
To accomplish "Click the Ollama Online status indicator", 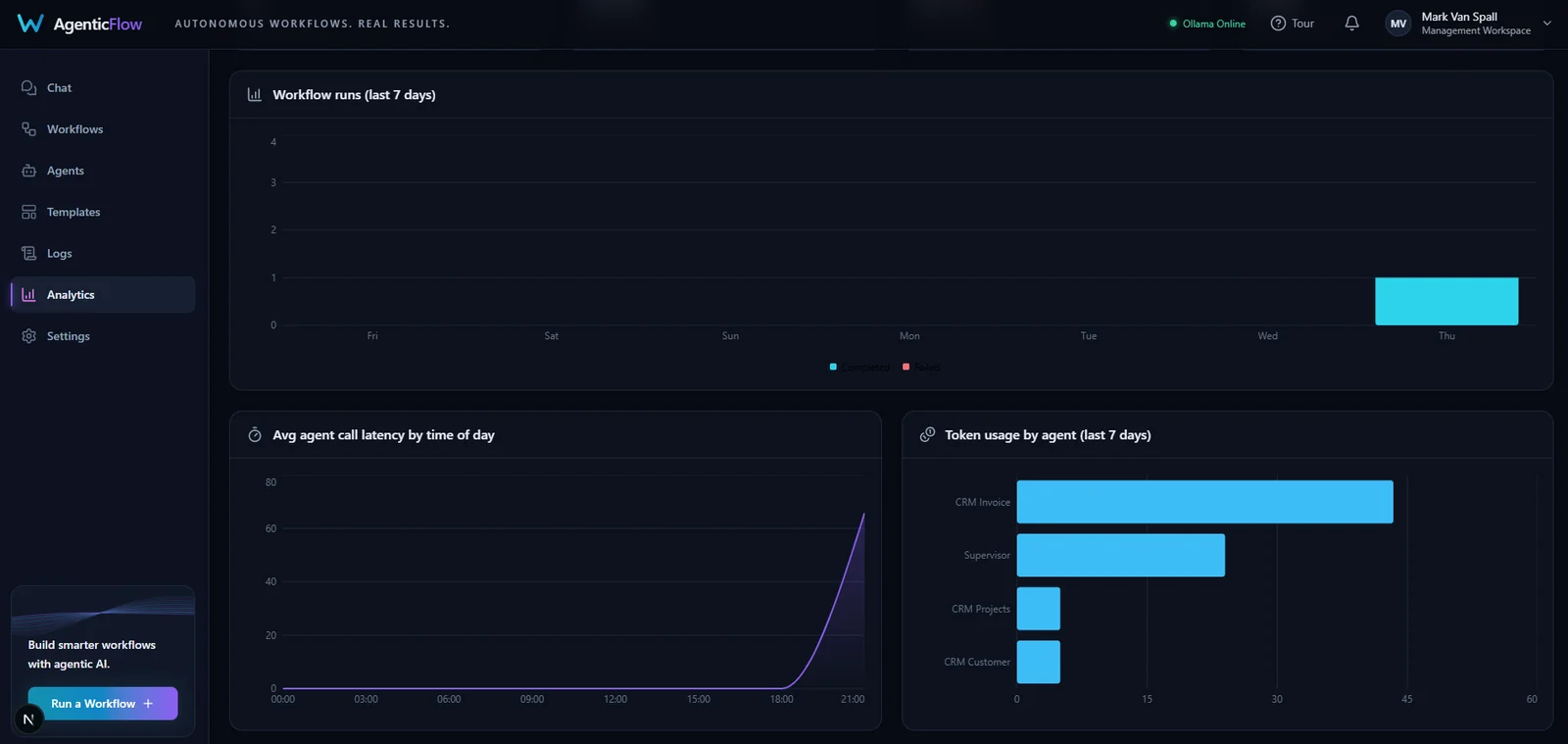I will pos(1207,24).
